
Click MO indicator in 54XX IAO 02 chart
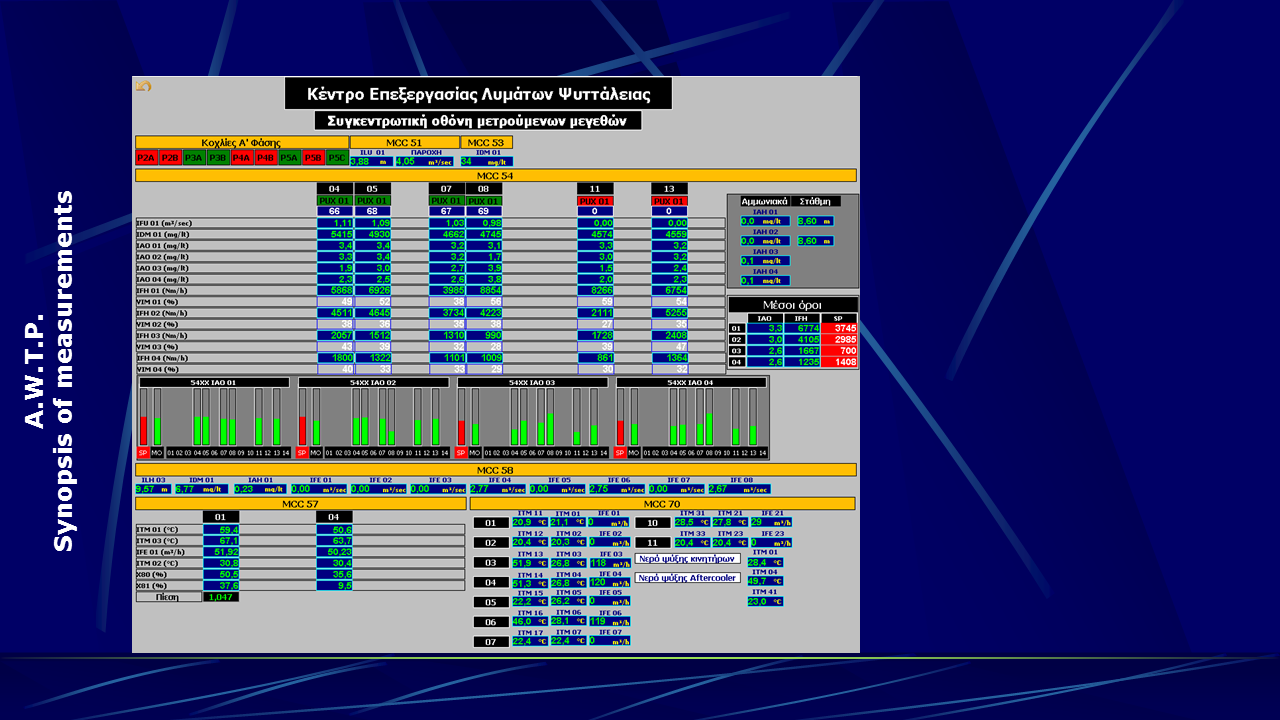pyautogui.click(x=315, y=453)
